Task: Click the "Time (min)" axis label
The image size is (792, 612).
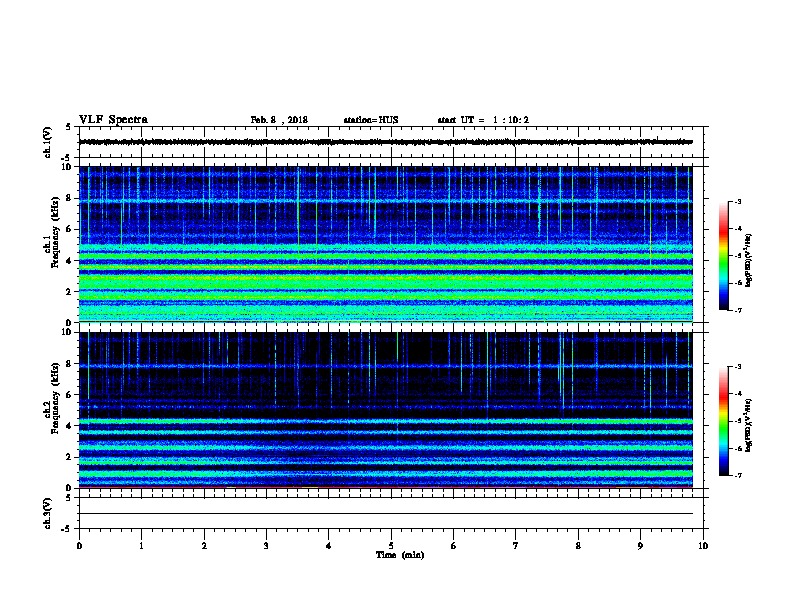Action: [x=400, y=555]
